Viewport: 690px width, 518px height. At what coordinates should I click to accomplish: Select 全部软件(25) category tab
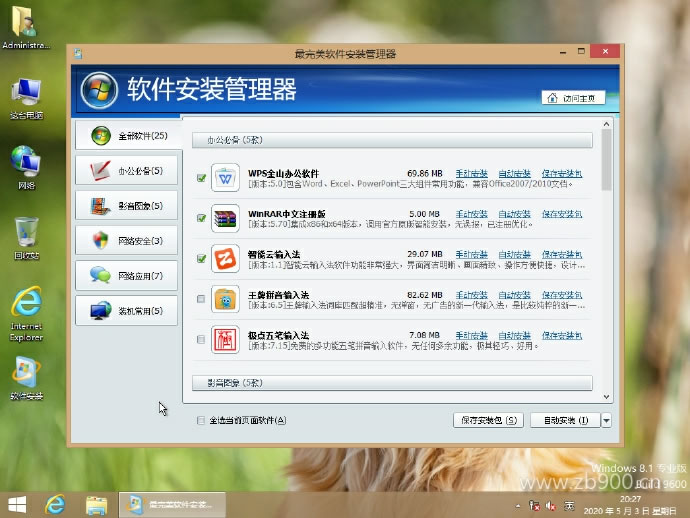tap(128, 136)
